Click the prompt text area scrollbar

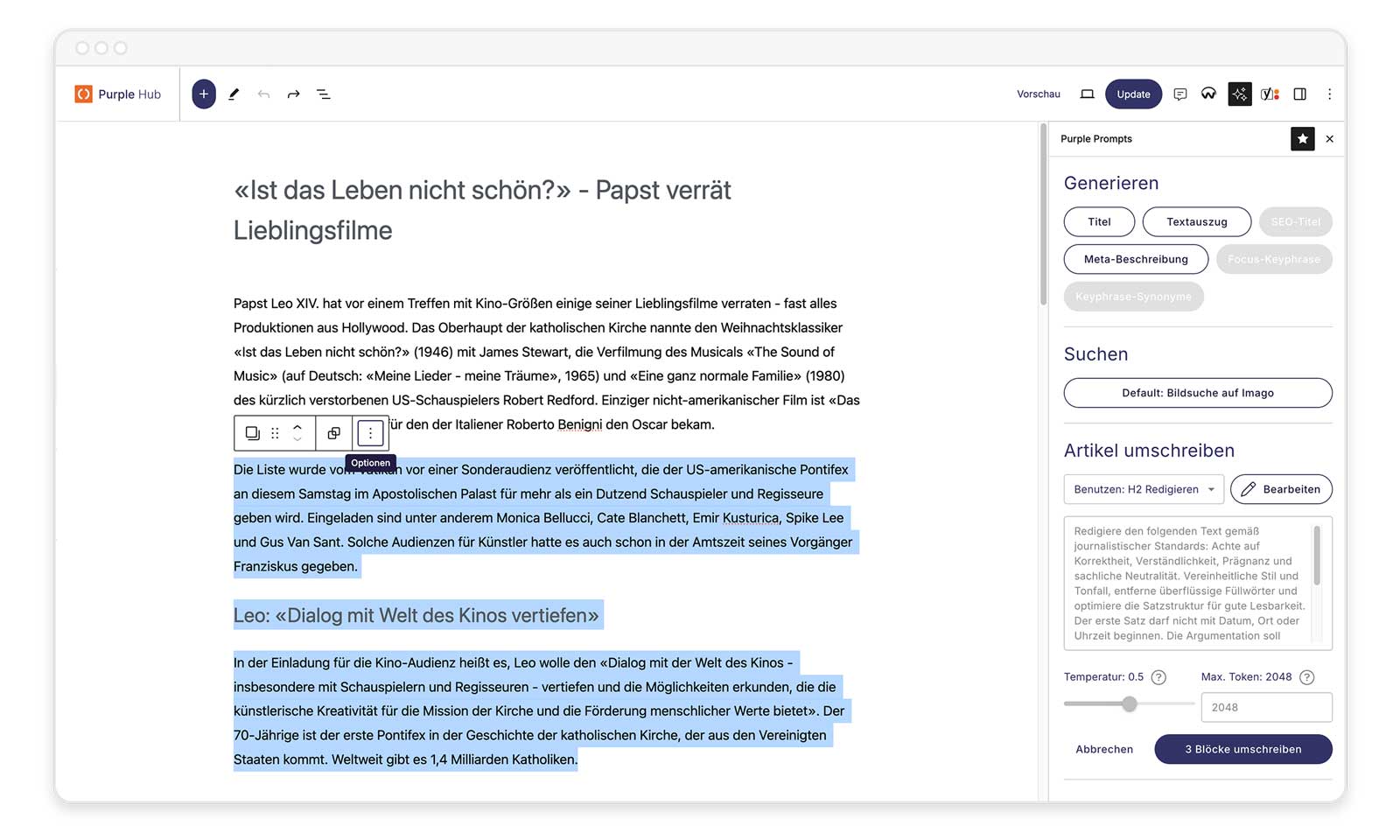(x=1316, y=556)
